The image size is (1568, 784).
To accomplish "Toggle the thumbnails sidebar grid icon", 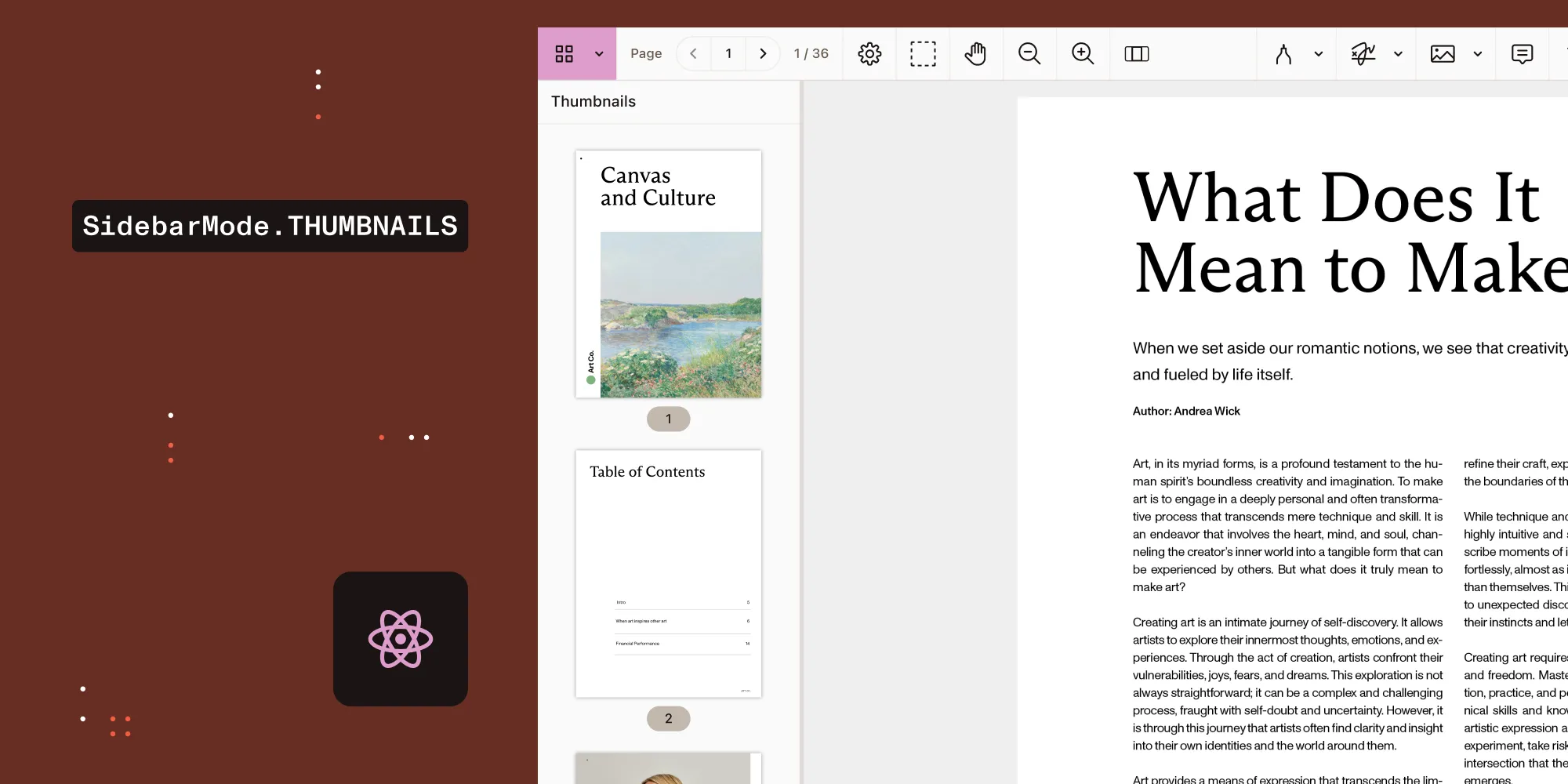I will (564, 54).
